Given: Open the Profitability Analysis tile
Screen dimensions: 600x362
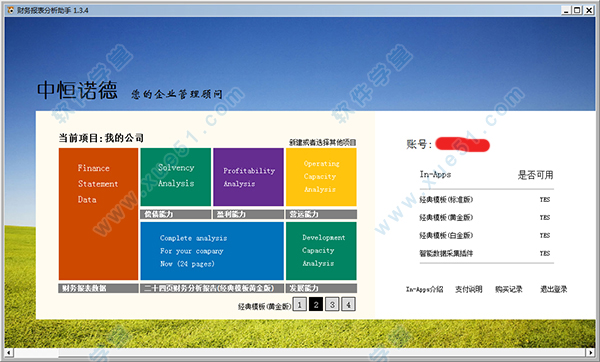Looking at the screenshot, I should point(248,177).
